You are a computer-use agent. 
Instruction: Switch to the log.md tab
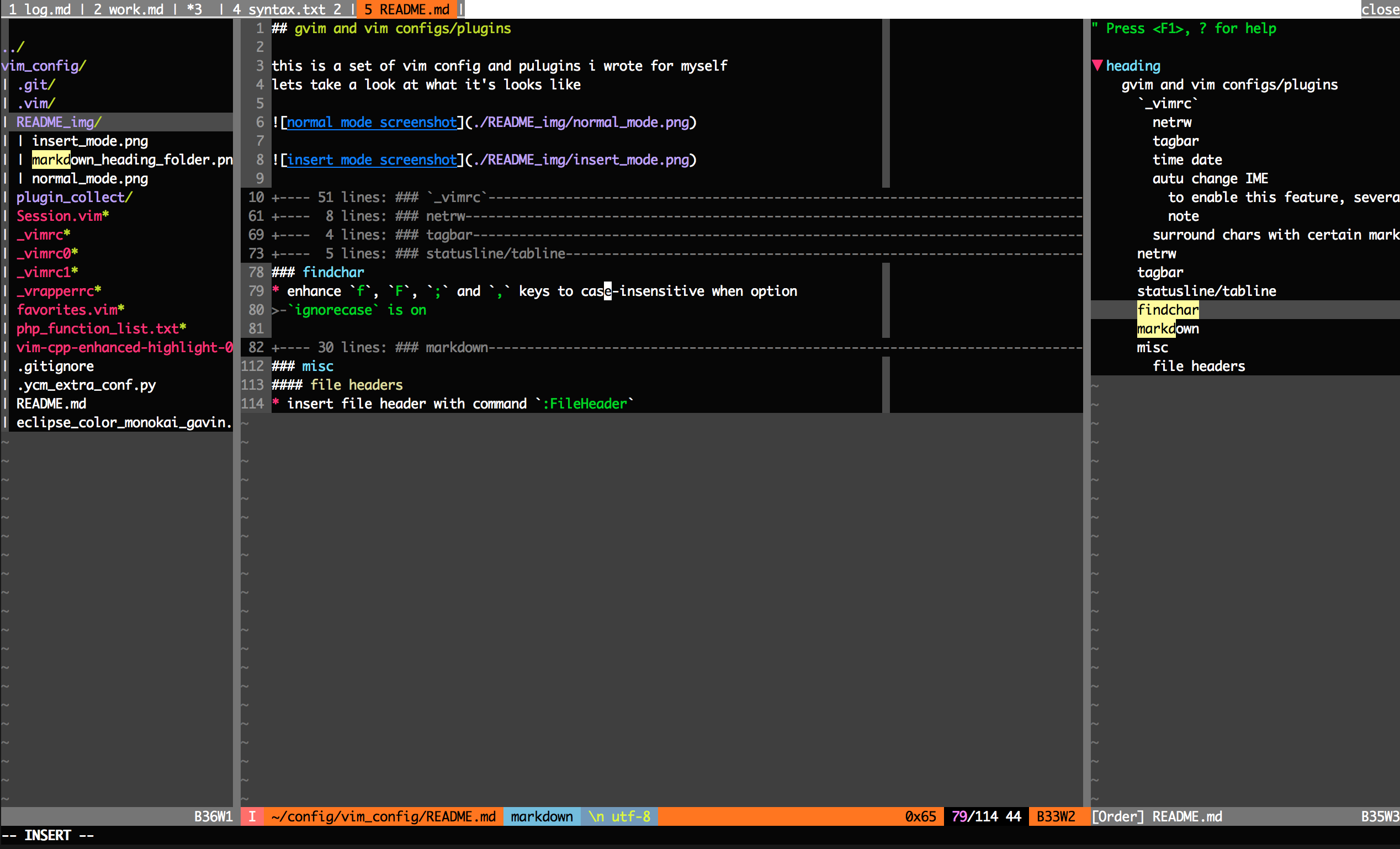(40, 9)
